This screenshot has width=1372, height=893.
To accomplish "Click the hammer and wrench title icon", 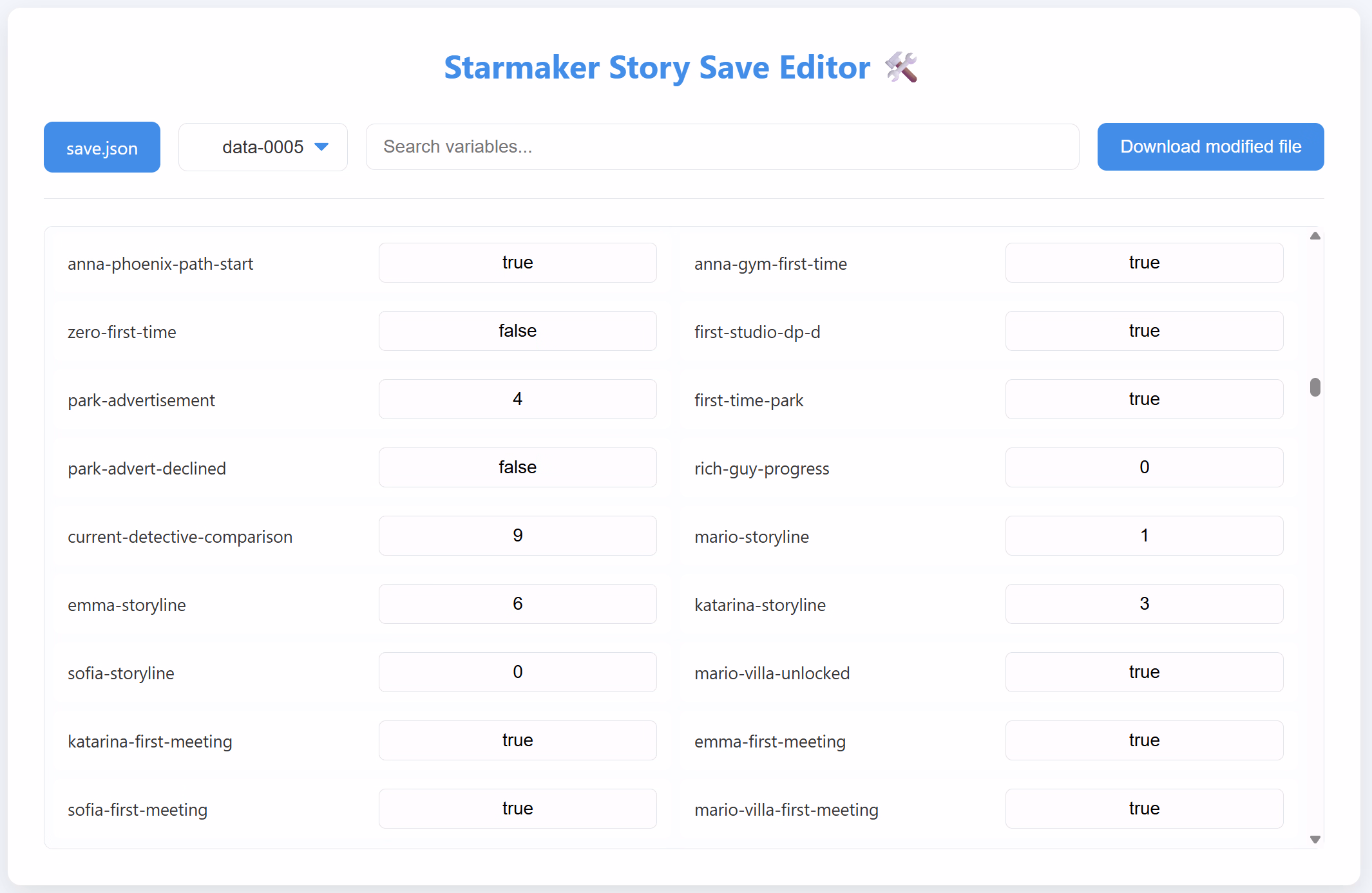I will coord(900,68).
